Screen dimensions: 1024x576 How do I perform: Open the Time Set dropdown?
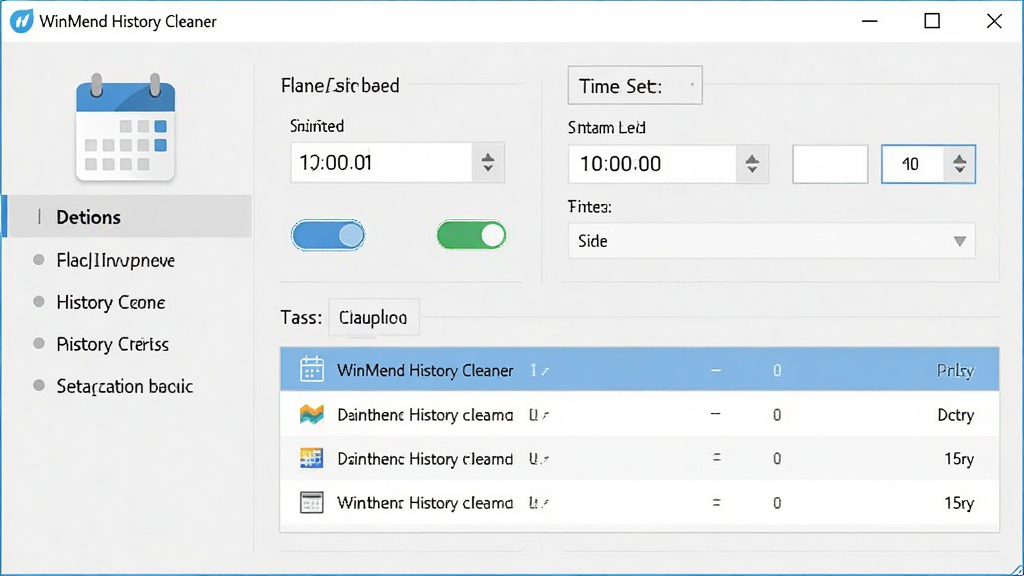tap(635, 86)
